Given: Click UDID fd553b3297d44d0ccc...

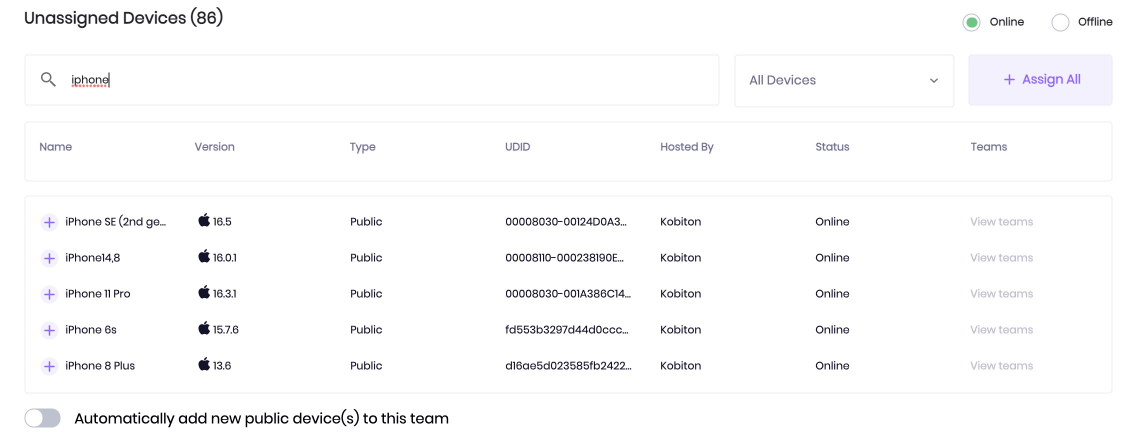Looking at the screenshot, I should 567,330.
